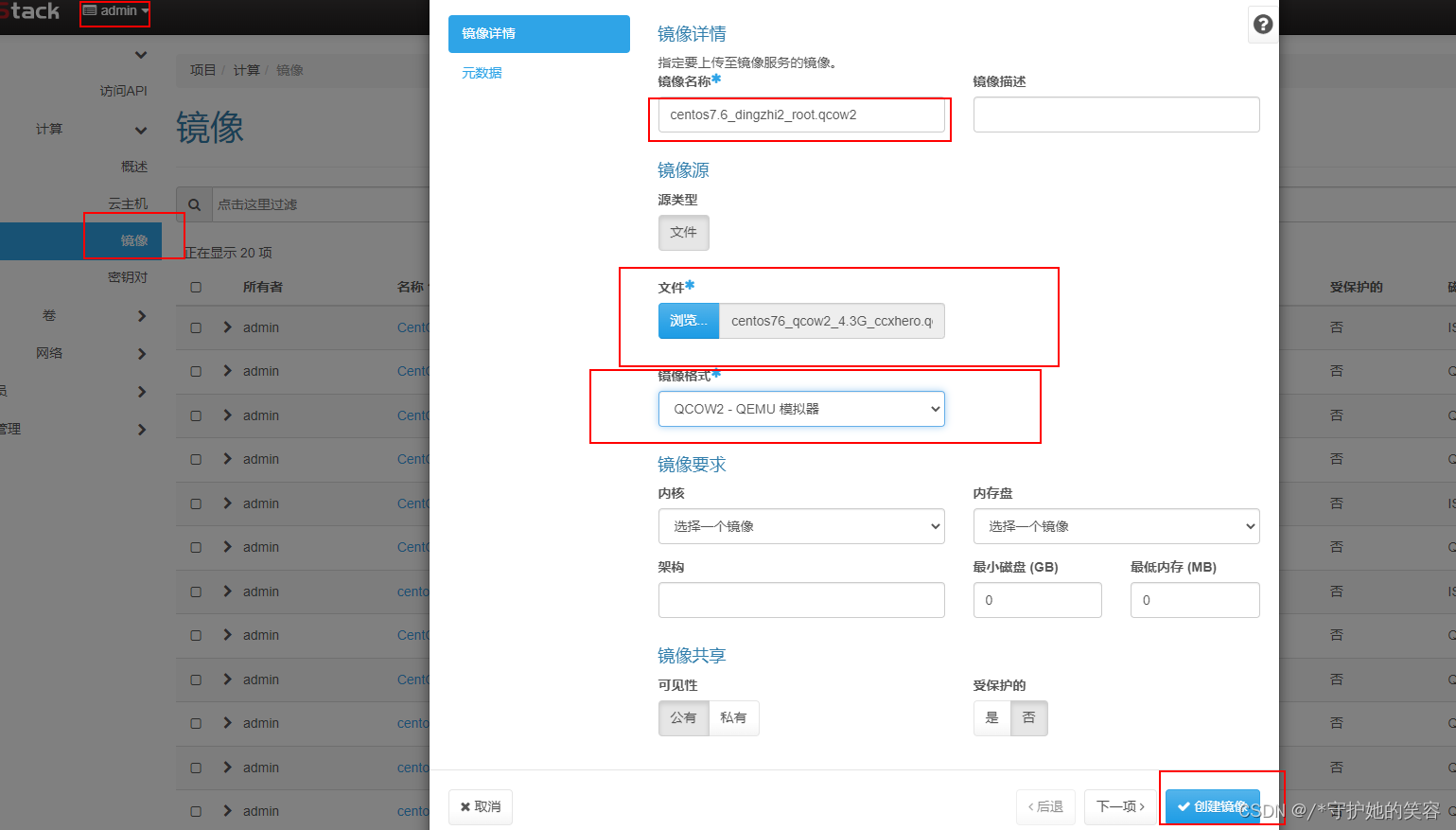Click the selected file name centos76_qcow2 field
The image size is (1456, 830).
[832, 321]
